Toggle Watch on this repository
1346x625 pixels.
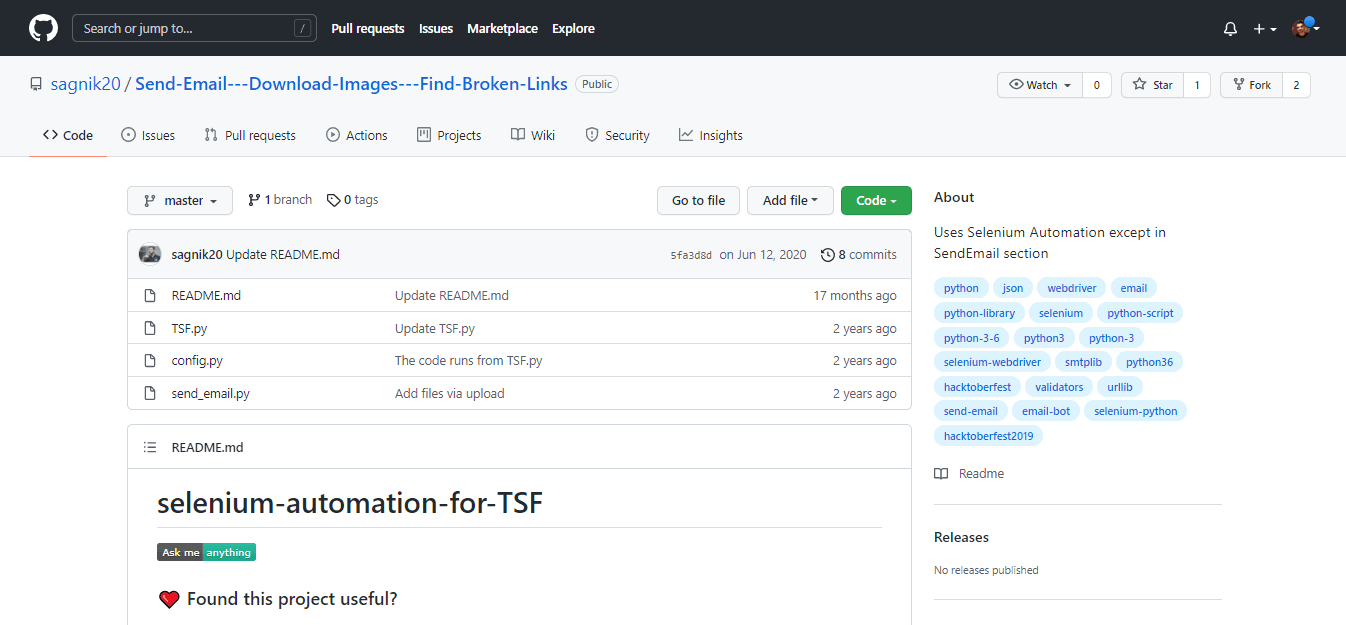point(1040,85)
